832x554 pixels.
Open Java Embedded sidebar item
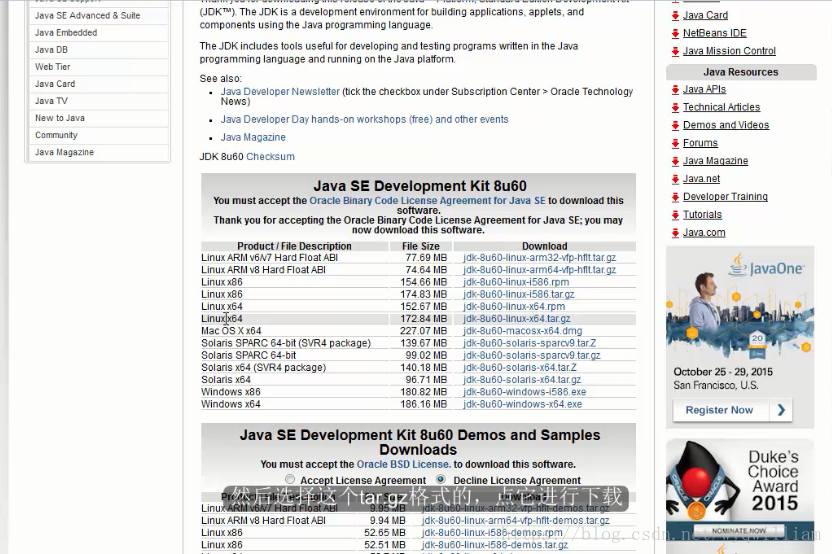pos(99,32)
